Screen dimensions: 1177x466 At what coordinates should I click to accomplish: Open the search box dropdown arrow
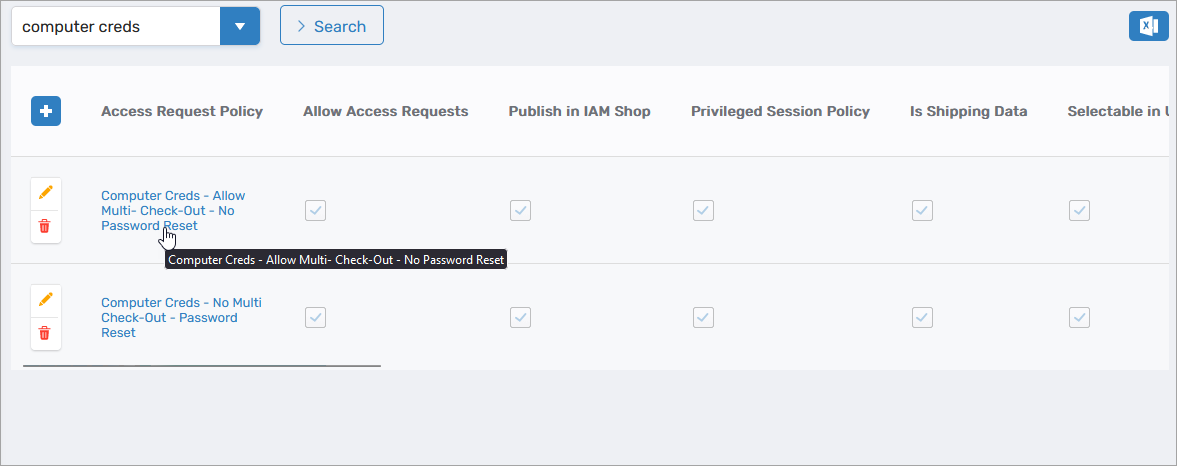click(239, 26)
